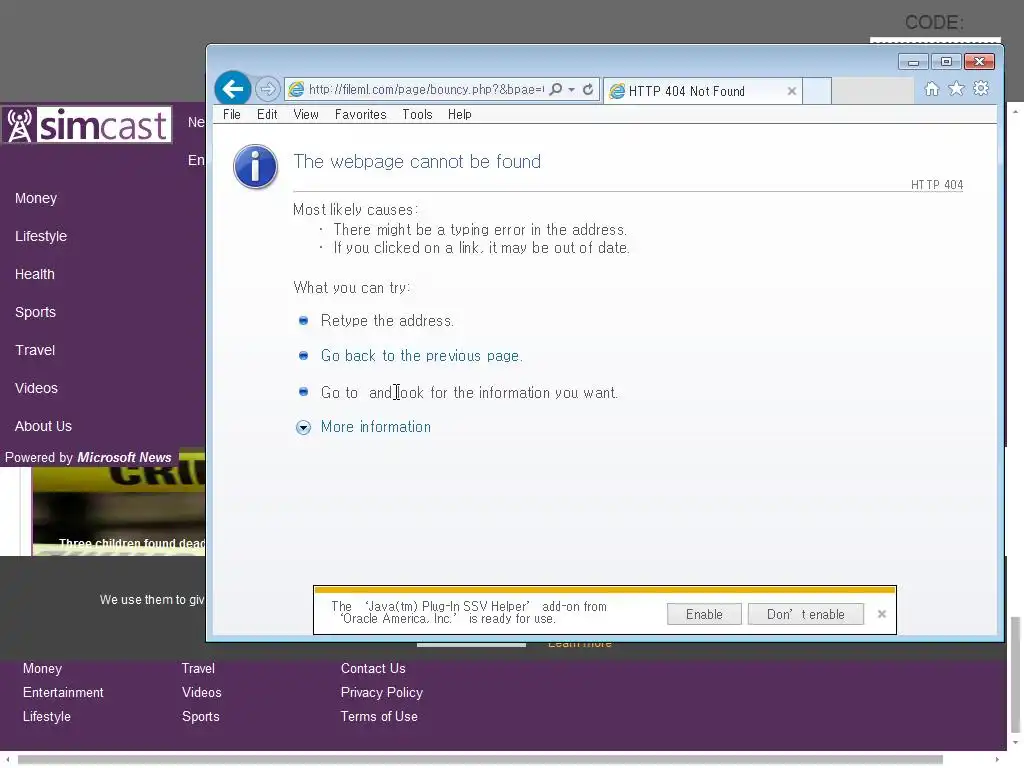The height and width of the screenshot is (768, 1024).
Task: Click the background page vertical scrollbar
Action: [x=1016, y=673]
